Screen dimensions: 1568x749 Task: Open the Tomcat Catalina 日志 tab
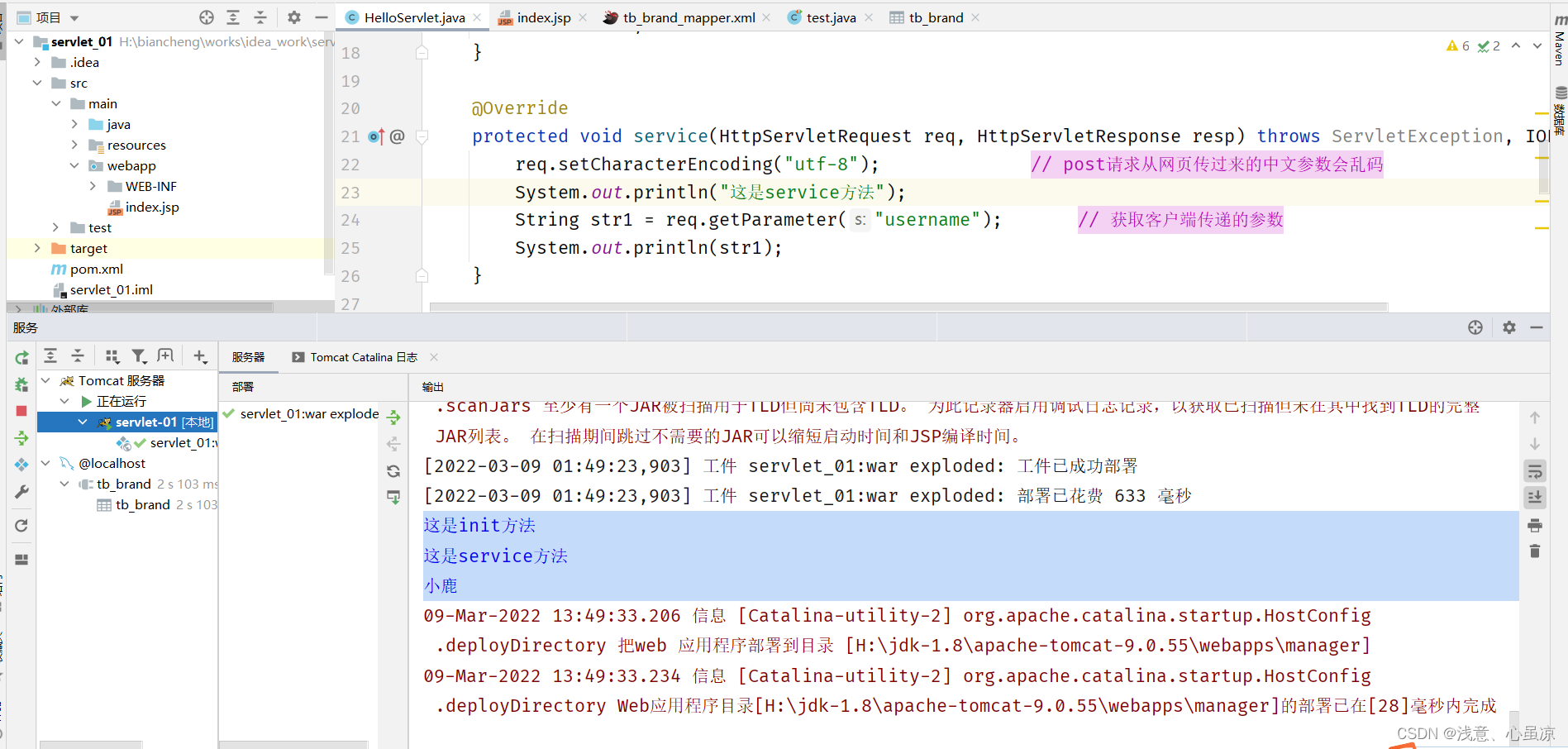[x=355, y=357]
